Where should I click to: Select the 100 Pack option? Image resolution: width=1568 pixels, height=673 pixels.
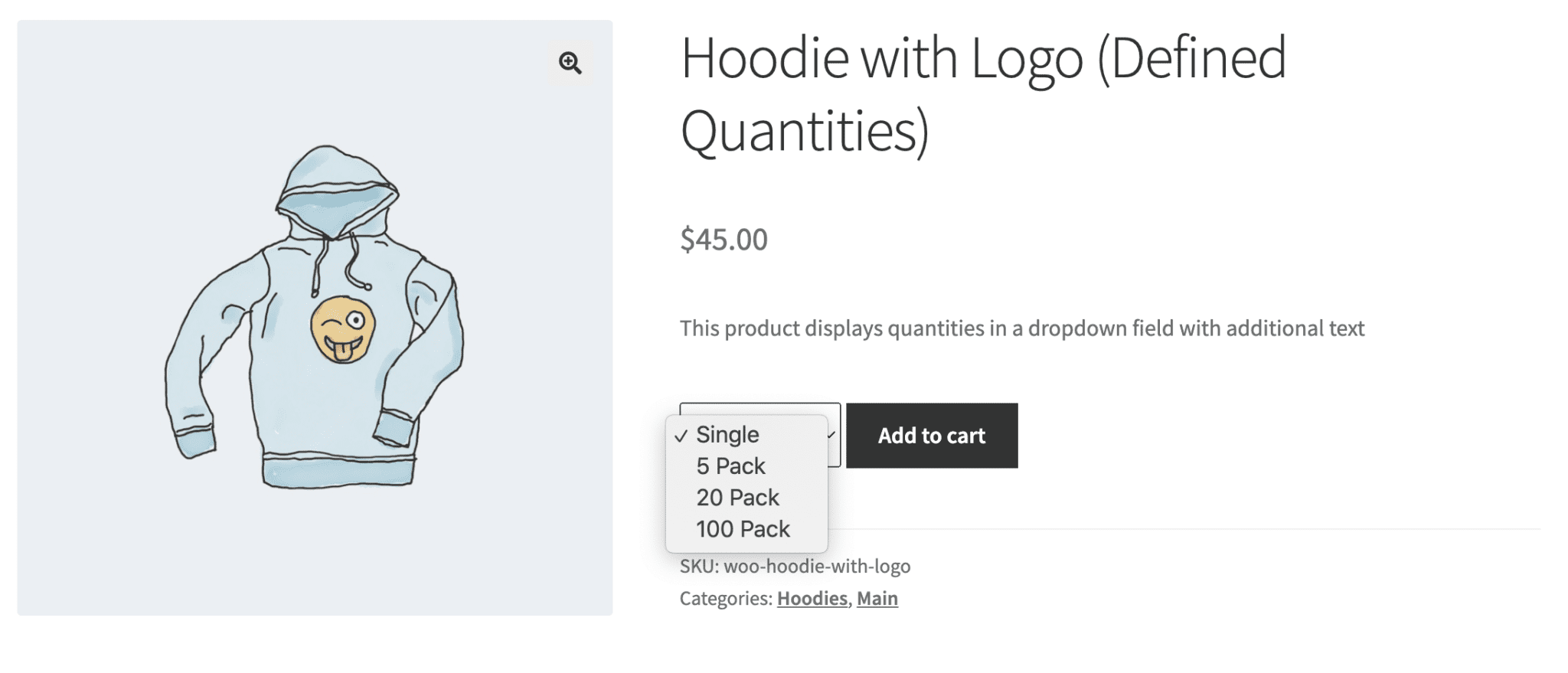[x=743, y=529]
